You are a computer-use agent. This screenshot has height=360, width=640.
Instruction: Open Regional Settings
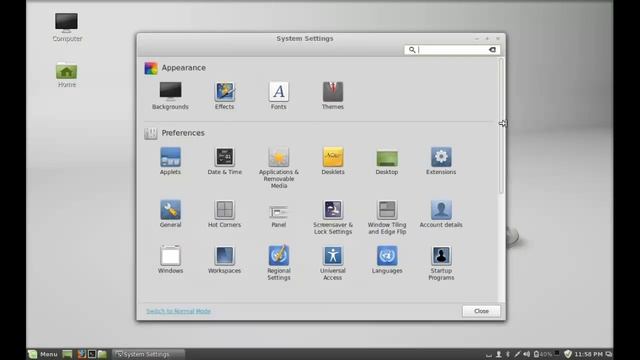pos(279,263)
